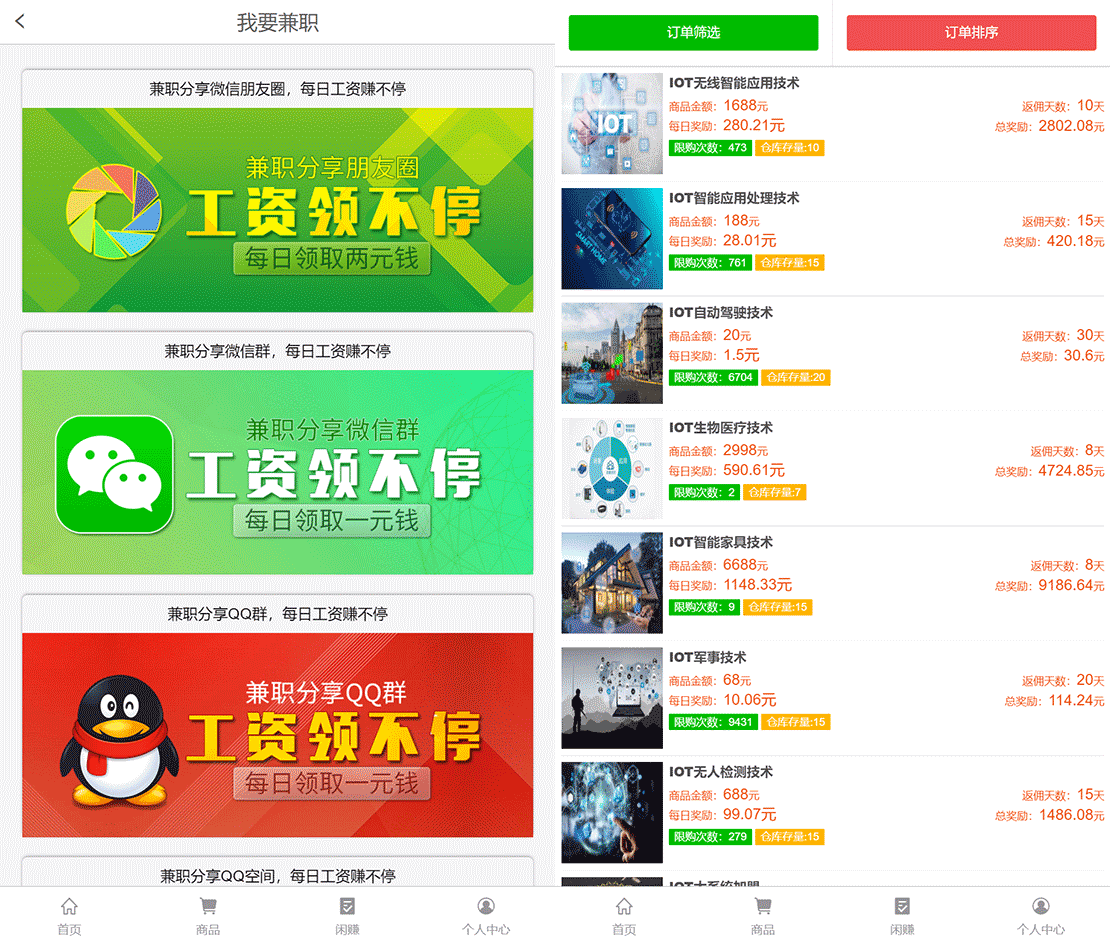Tap the QQ penguin 工资领不停 banner
The height and width of the screenshot is (938, 1111).
pos(277,733)
